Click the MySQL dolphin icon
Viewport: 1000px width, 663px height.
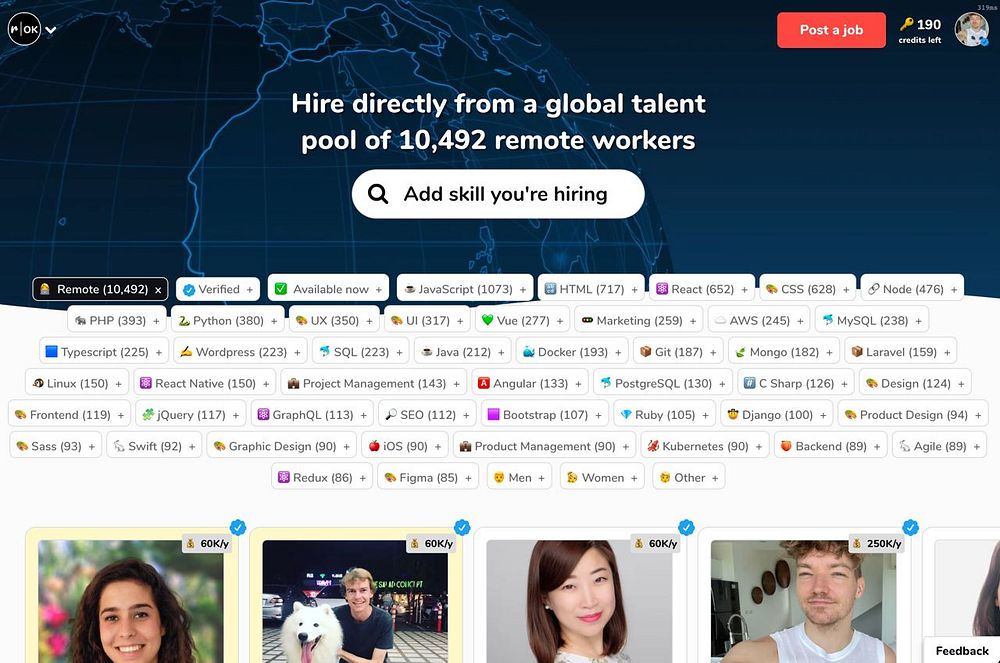coord(828,320)
